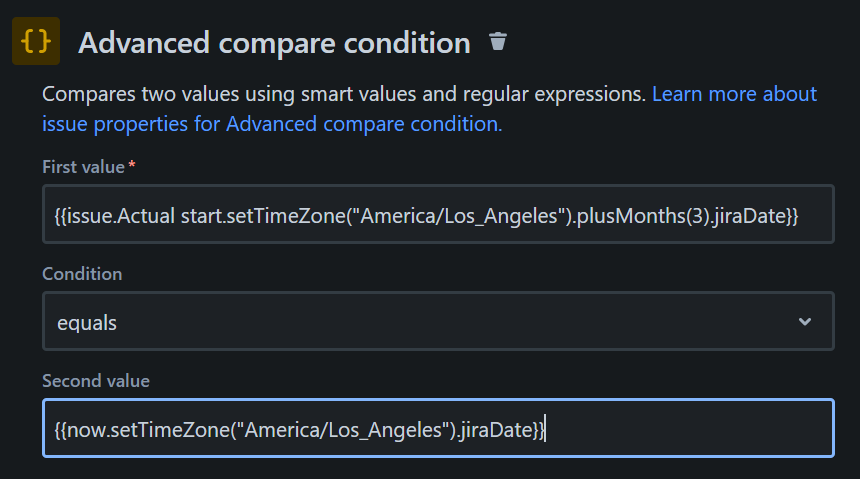
Task: Click 'now.setTimeZone' in the Second value field
Action: (x=134, y=429)
